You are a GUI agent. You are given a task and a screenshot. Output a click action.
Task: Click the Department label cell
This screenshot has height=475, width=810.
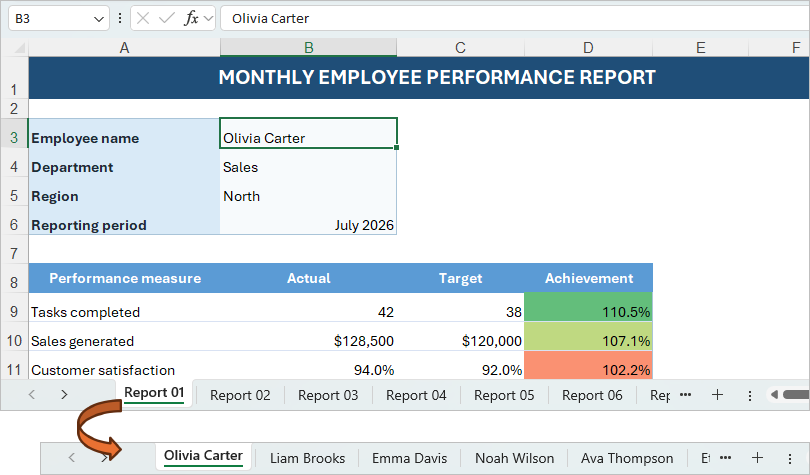click(x=124, y=162)
